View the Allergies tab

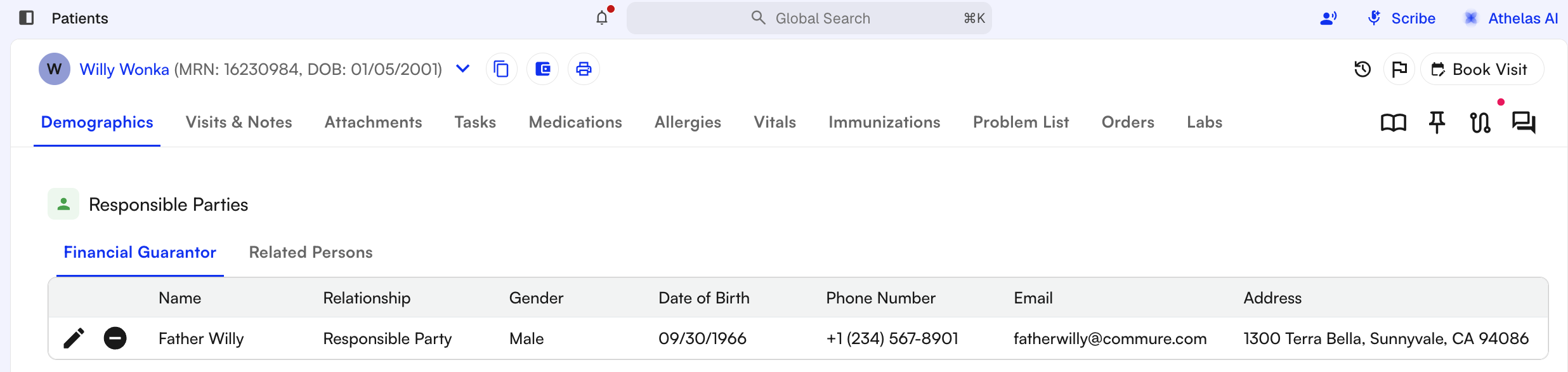[688, 123]
